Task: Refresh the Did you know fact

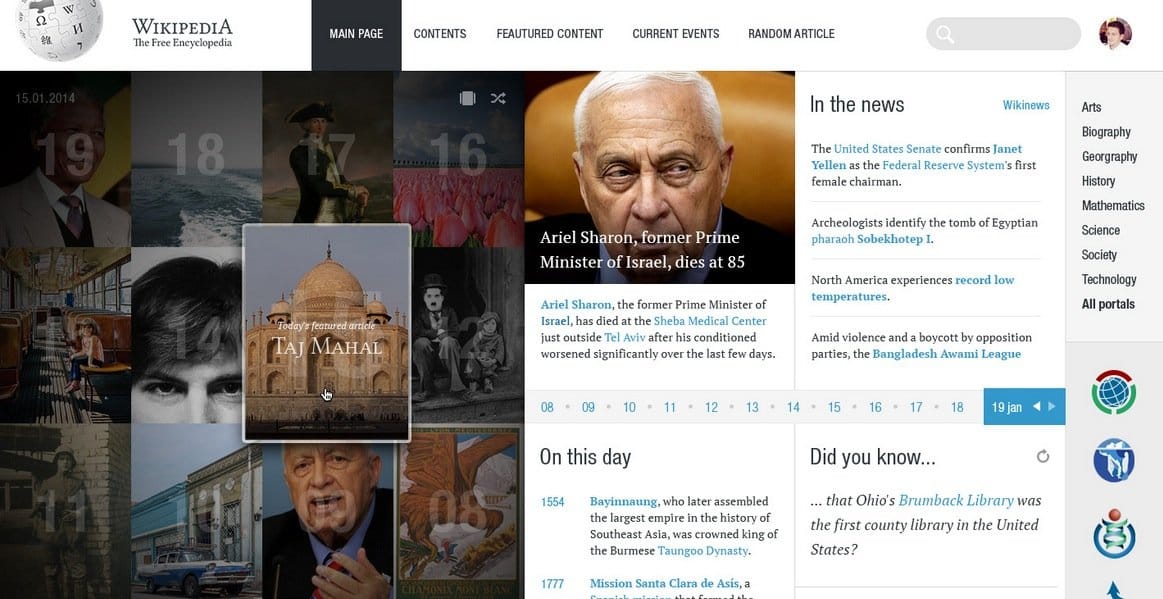Action: pyautogui.click(x=1043, y=457)
